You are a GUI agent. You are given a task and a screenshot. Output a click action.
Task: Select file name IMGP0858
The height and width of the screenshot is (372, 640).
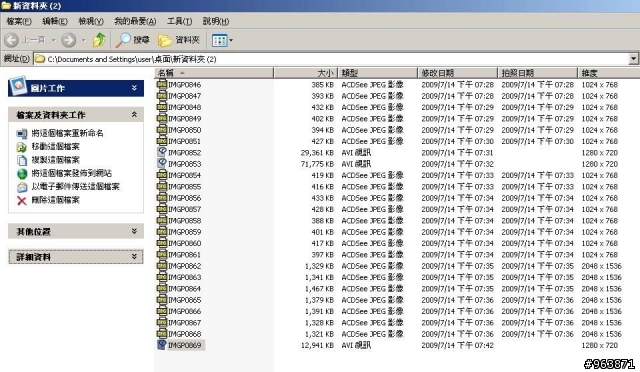coord(184,221)
